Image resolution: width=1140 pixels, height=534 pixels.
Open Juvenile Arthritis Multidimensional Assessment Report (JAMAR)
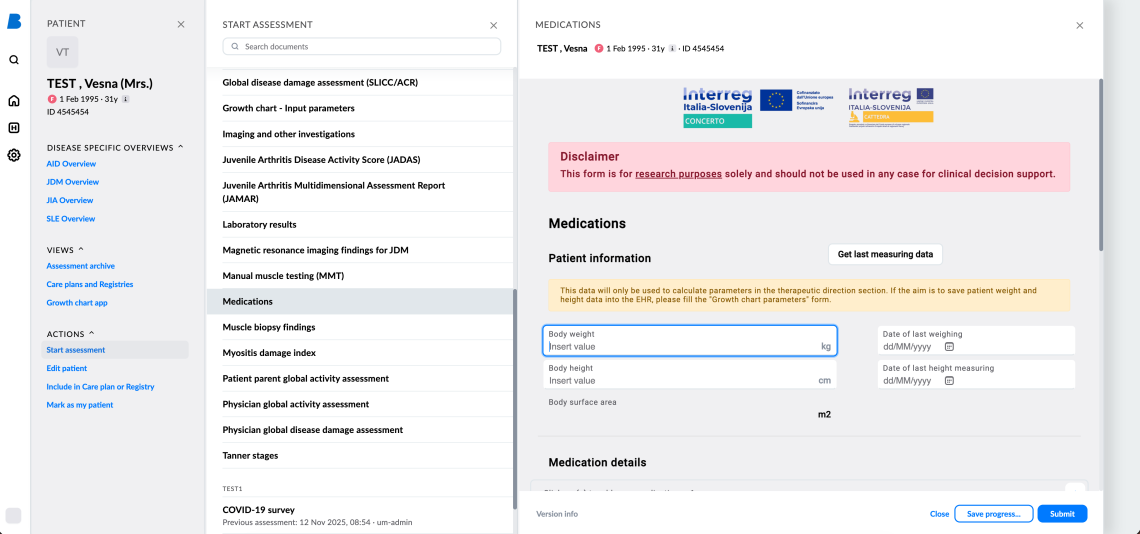[x=360, y=192]
